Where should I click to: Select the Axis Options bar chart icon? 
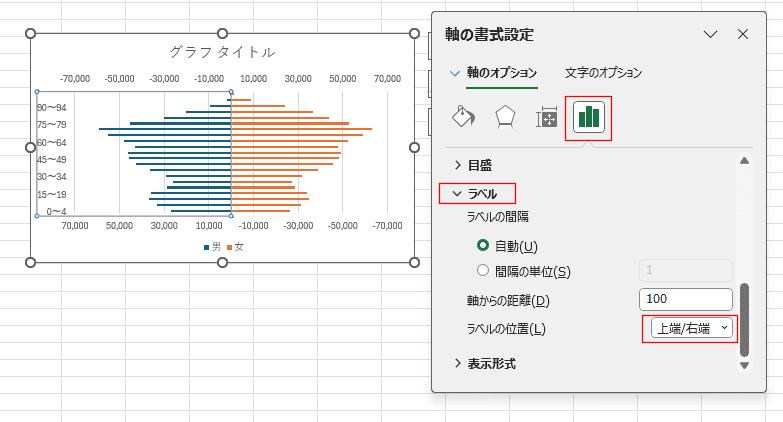coord(588,117)
